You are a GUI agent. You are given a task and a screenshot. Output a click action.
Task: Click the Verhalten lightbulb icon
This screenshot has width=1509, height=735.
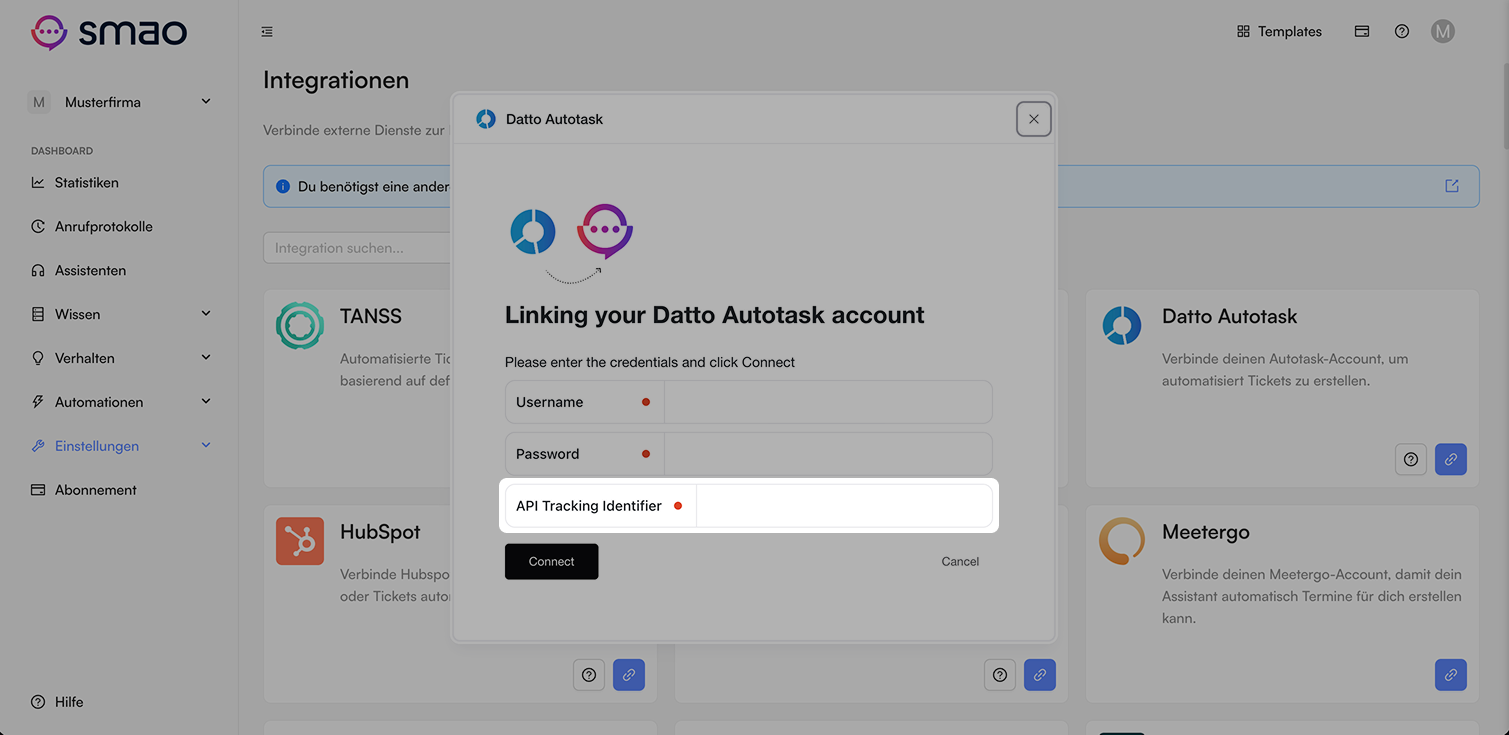point(38,358)
